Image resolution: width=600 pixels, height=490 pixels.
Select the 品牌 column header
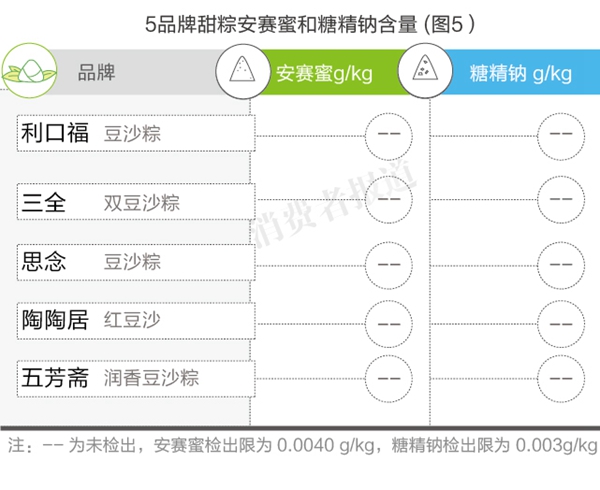point(96,73)
